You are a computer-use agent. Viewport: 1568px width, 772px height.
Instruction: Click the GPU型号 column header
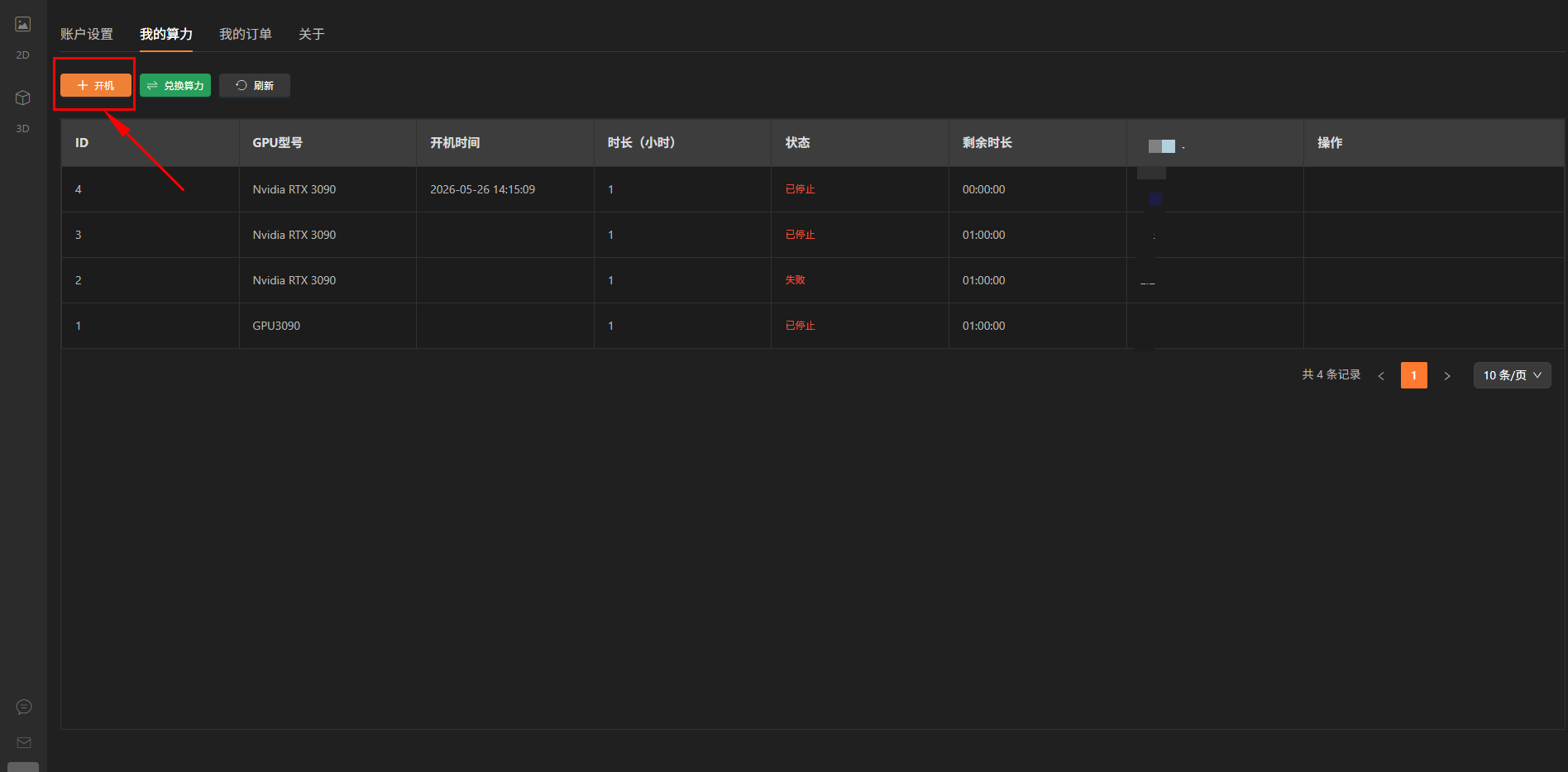click(327, 143)
